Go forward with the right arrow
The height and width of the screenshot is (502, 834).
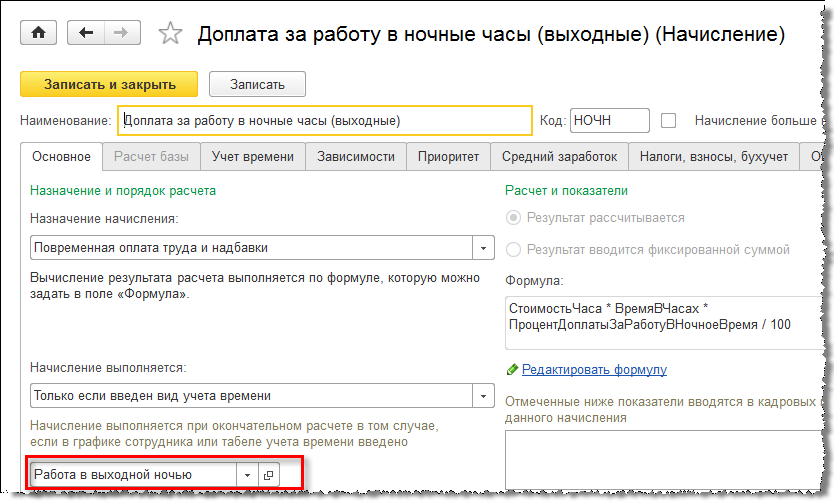coord(120,33)
